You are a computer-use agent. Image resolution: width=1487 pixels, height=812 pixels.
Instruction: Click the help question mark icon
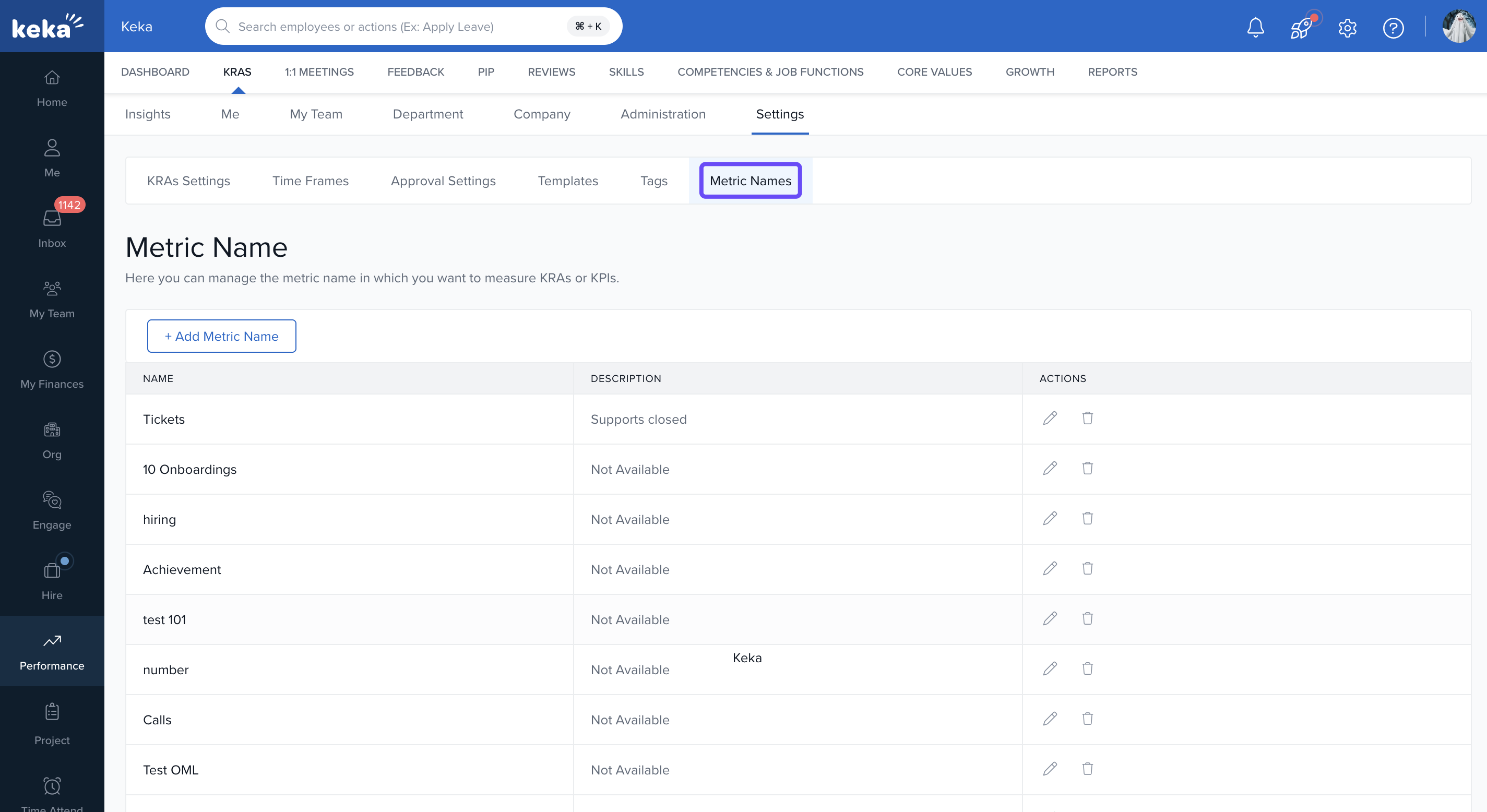[x=1393, y=27]
